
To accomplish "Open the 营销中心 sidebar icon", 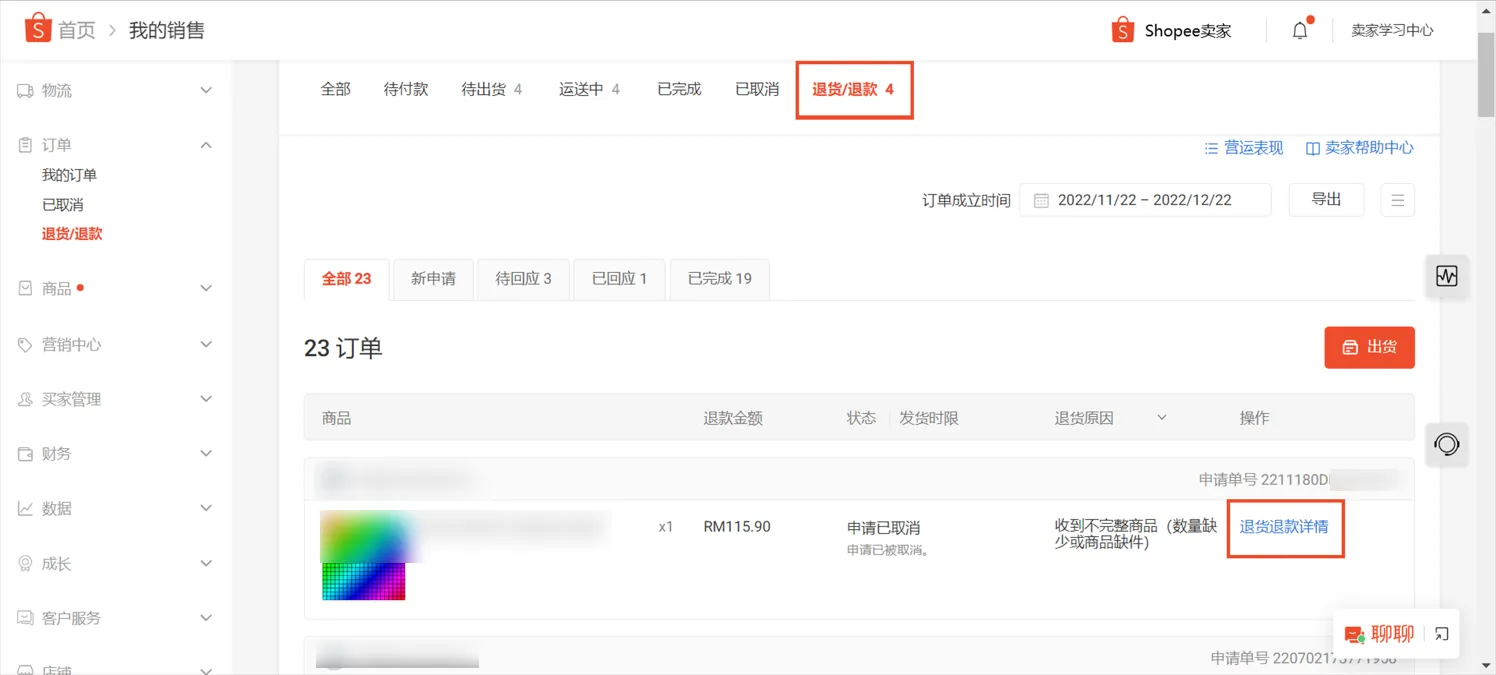I will 24,343.
